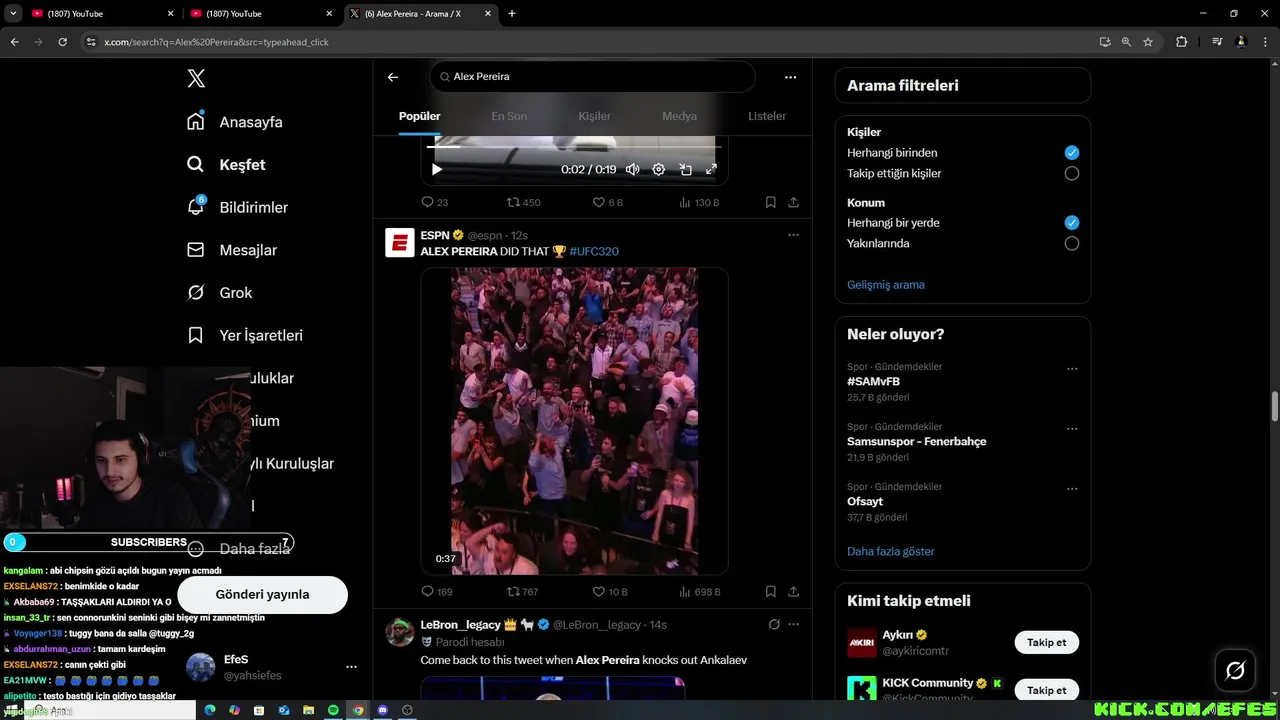Open the browser extensions puzzle icon
Screen dimensions: 1280x720
1181,42
